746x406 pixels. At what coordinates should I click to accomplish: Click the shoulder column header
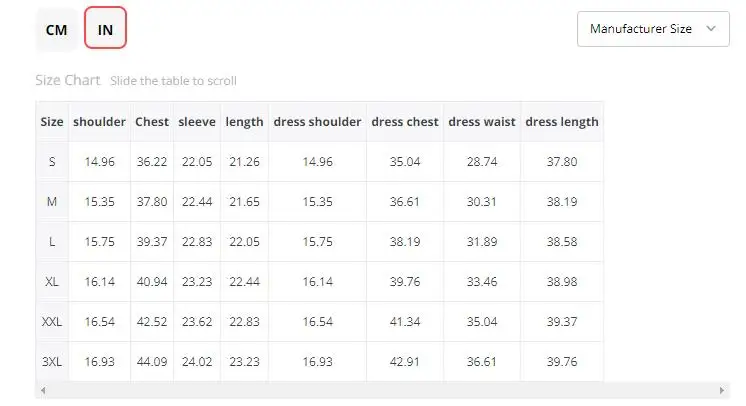click(x=99, y=122)
